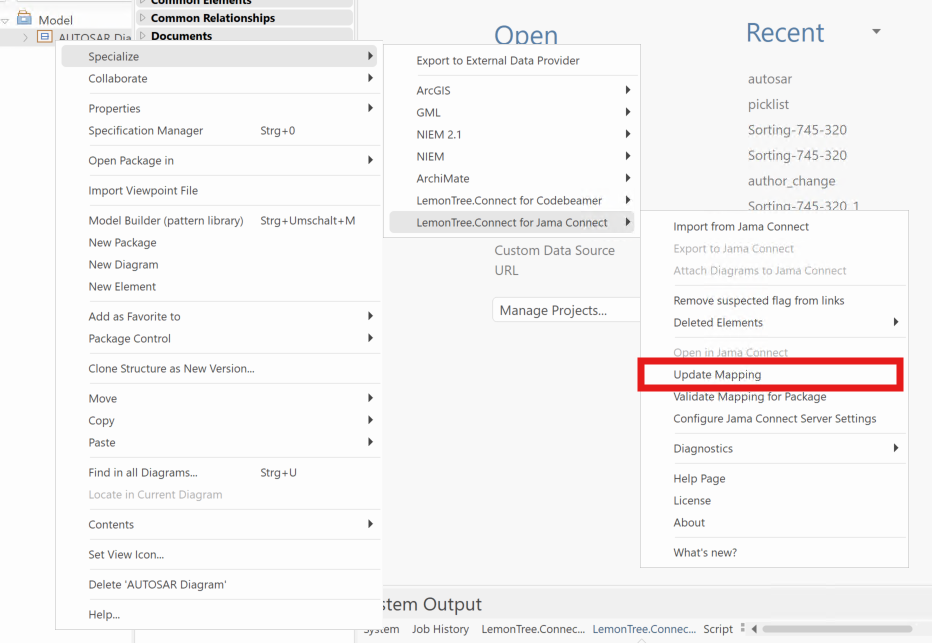
Task: Collapse the Model root node
Action: pos(6,20)
